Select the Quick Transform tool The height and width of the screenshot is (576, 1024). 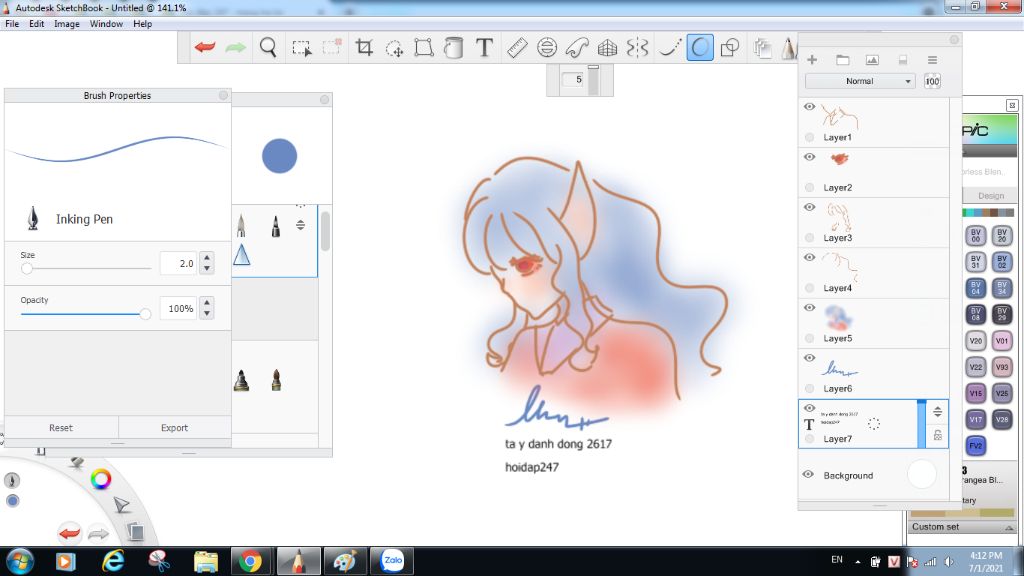(394, 48)
